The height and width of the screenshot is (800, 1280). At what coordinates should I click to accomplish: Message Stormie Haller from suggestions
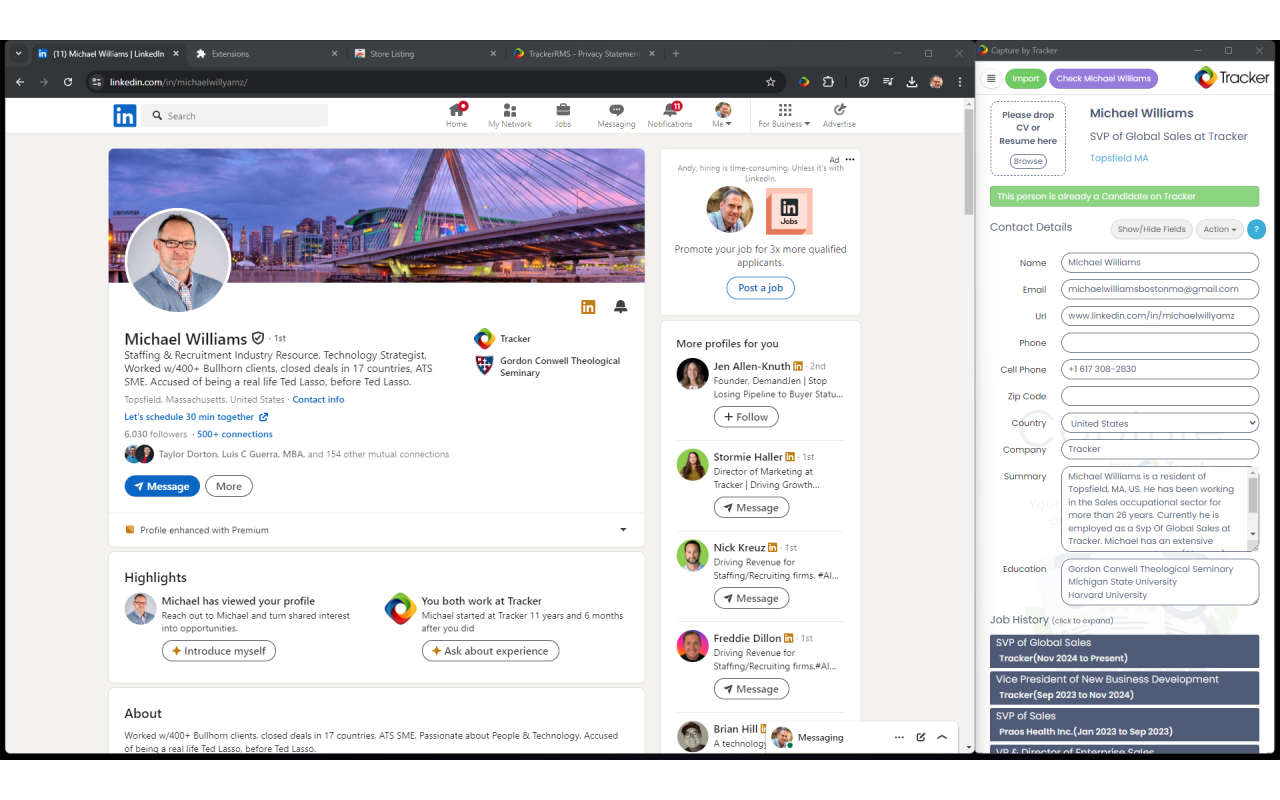[x=751, y=508]
